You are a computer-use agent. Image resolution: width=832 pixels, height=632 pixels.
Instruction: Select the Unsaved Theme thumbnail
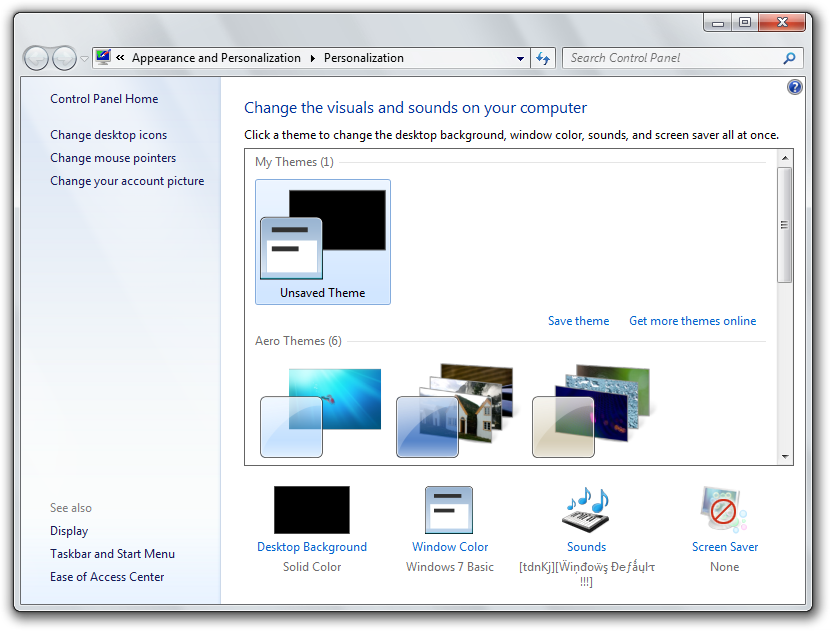click(x=323, y=241)
